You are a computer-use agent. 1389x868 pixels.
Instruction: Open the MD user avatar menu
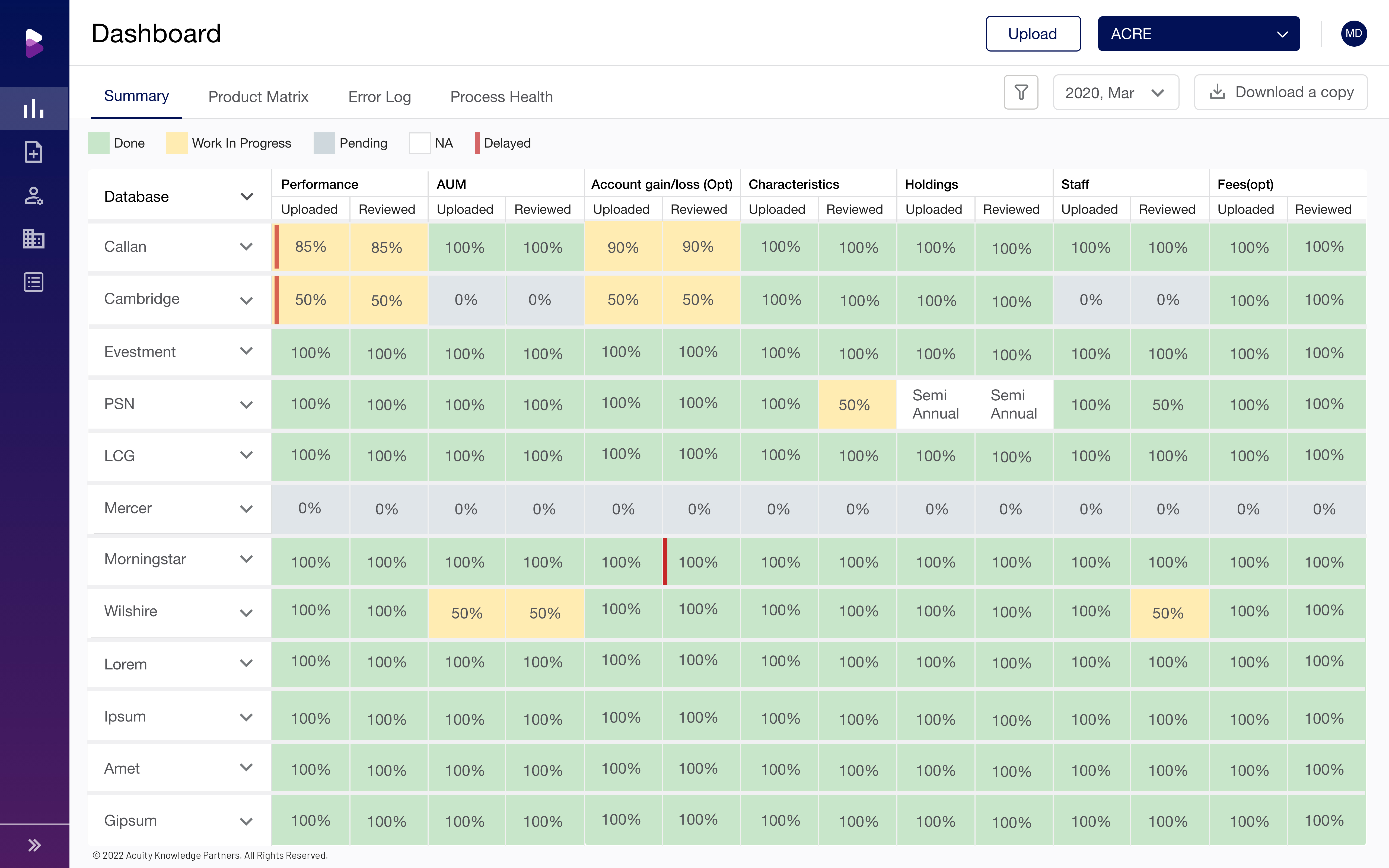click(1353, 33)
